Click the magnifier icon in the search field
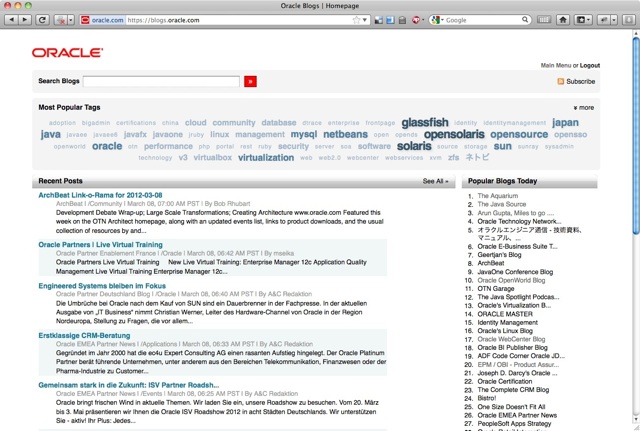 pos(525,20)
